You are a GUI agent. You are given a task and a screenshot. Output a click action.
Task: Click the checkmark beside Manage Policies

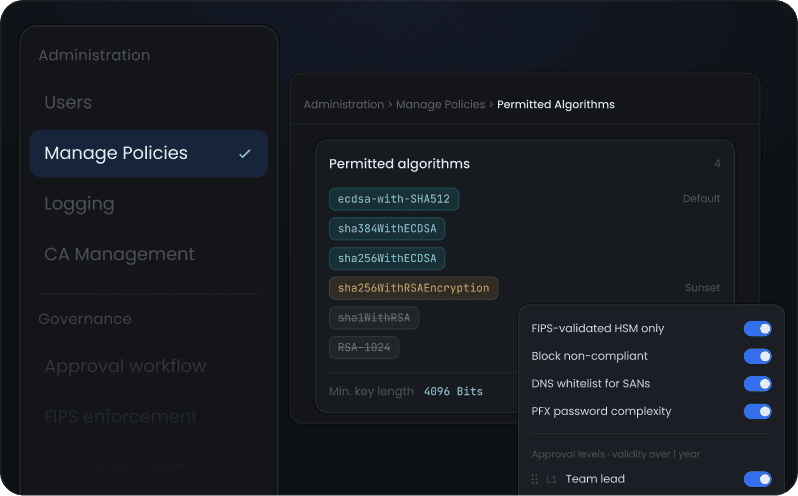245,153
